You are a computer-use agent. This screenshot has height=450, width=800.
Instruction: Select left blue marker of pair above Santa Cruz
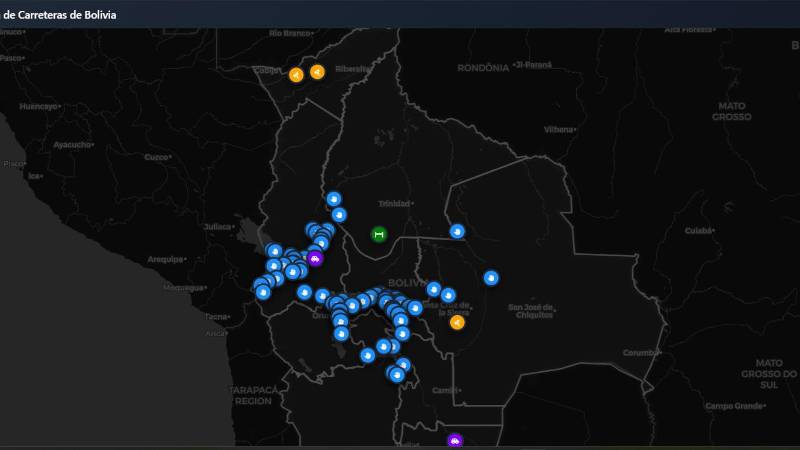pyautogui.click(x=434, y=289)
